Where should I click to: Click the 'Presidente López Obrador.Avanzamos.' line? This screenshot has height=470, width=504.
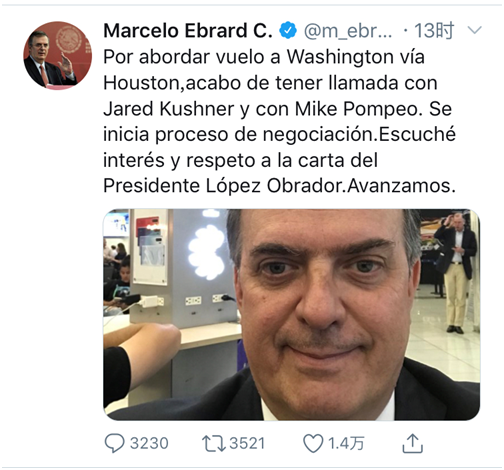[x=279, y=186]
